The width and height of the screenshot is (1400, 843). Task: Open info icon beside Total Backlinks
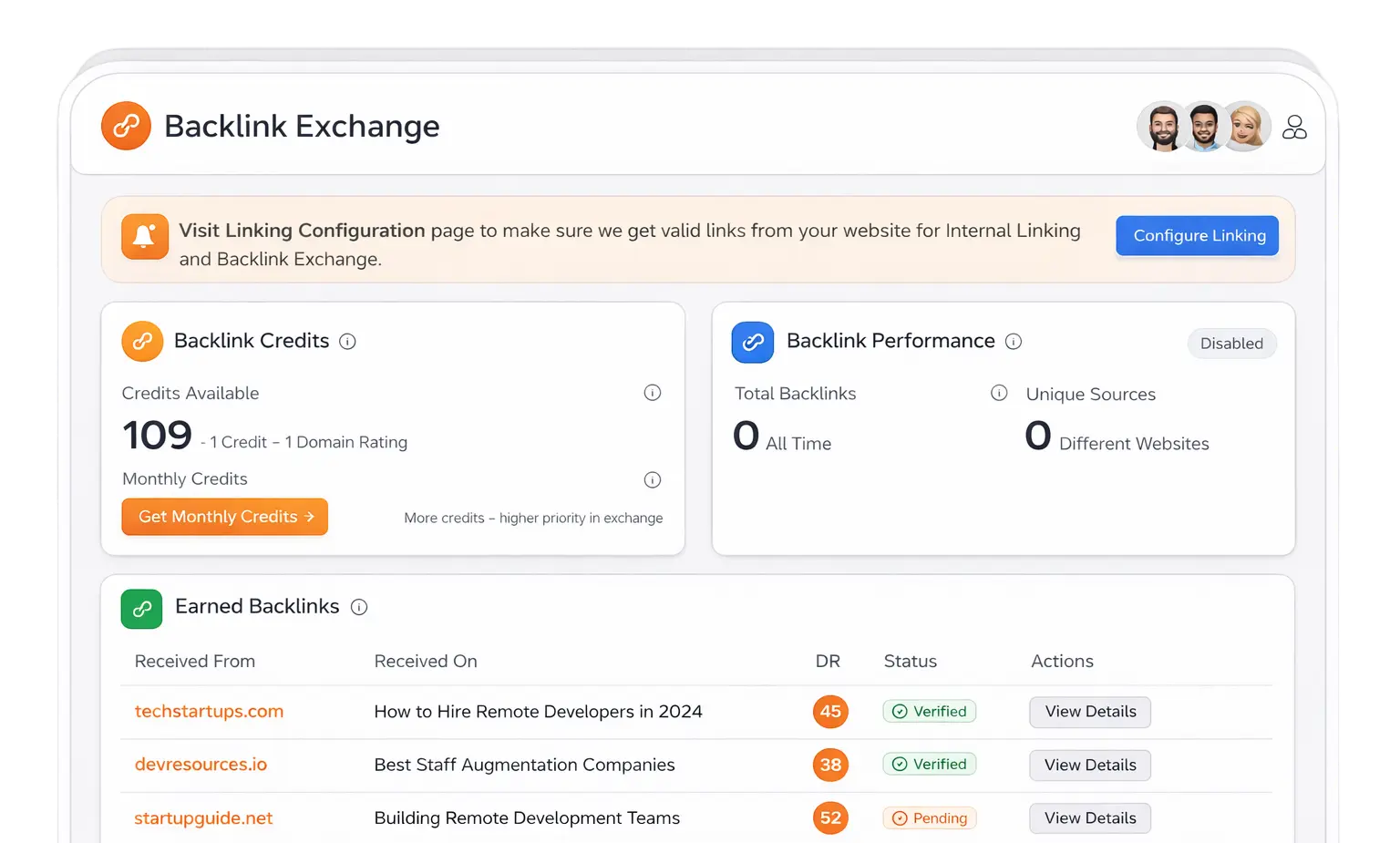[999, 393]
